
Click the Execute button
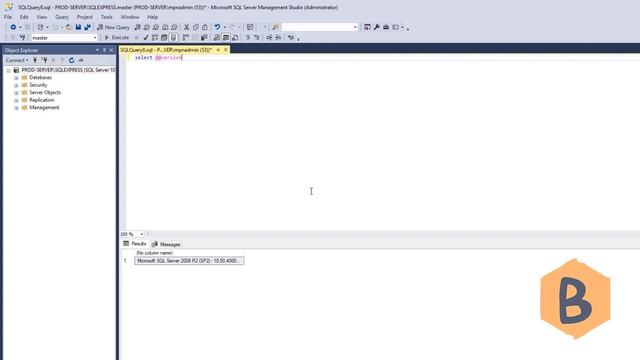pyautogui.click(x=117, y=38)
